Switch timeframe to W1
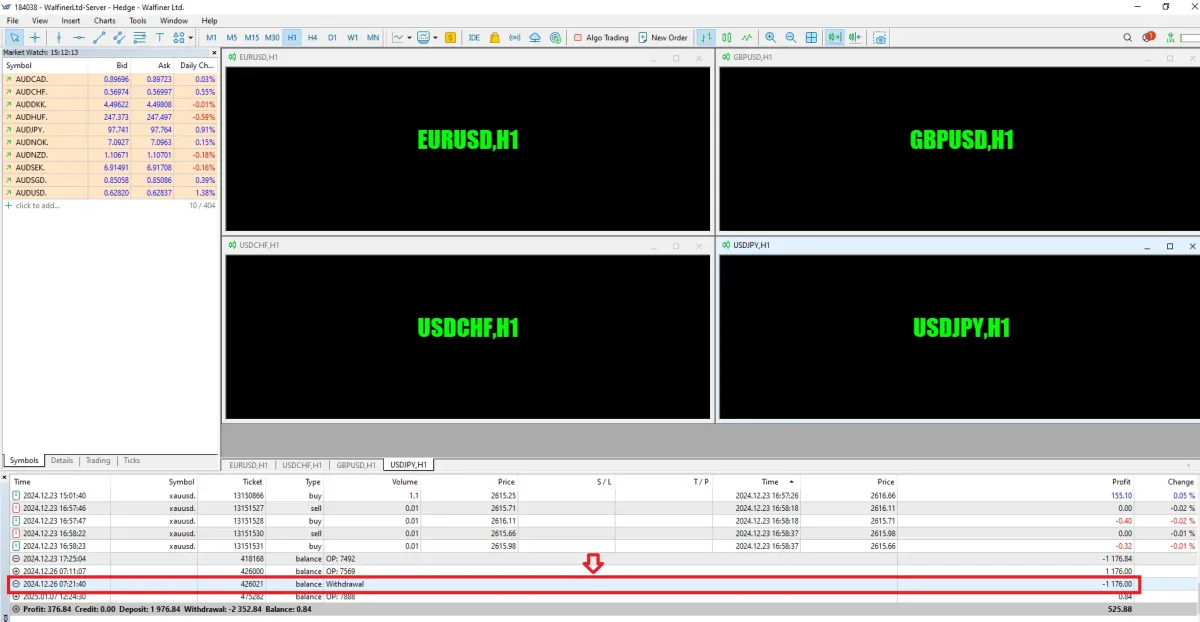 352,37
